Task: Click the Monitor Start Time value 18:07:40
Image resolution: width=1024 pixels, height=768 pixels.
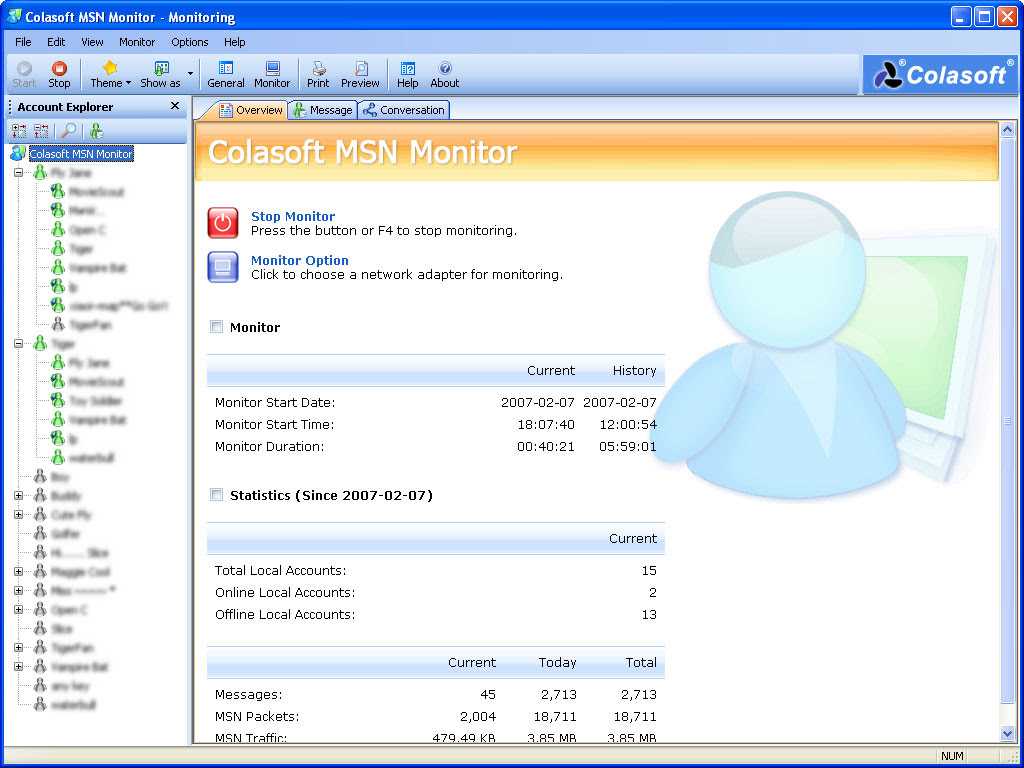Action: click(546, 424)
